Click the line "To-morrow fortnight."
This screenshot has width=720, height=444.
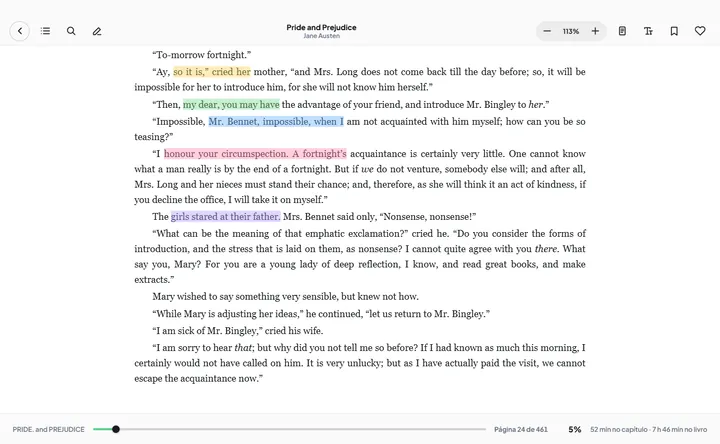202,55
